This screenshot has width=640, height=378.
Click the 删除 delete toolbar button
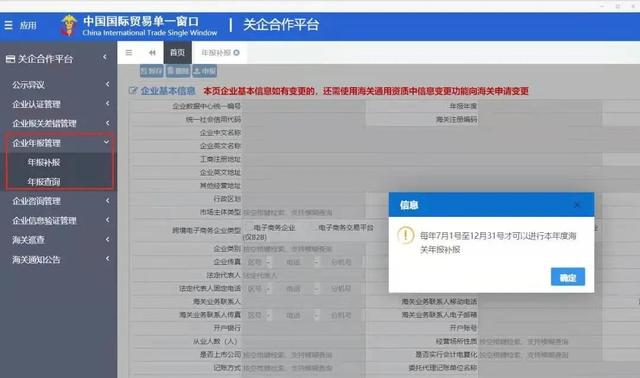click(178, 71)
